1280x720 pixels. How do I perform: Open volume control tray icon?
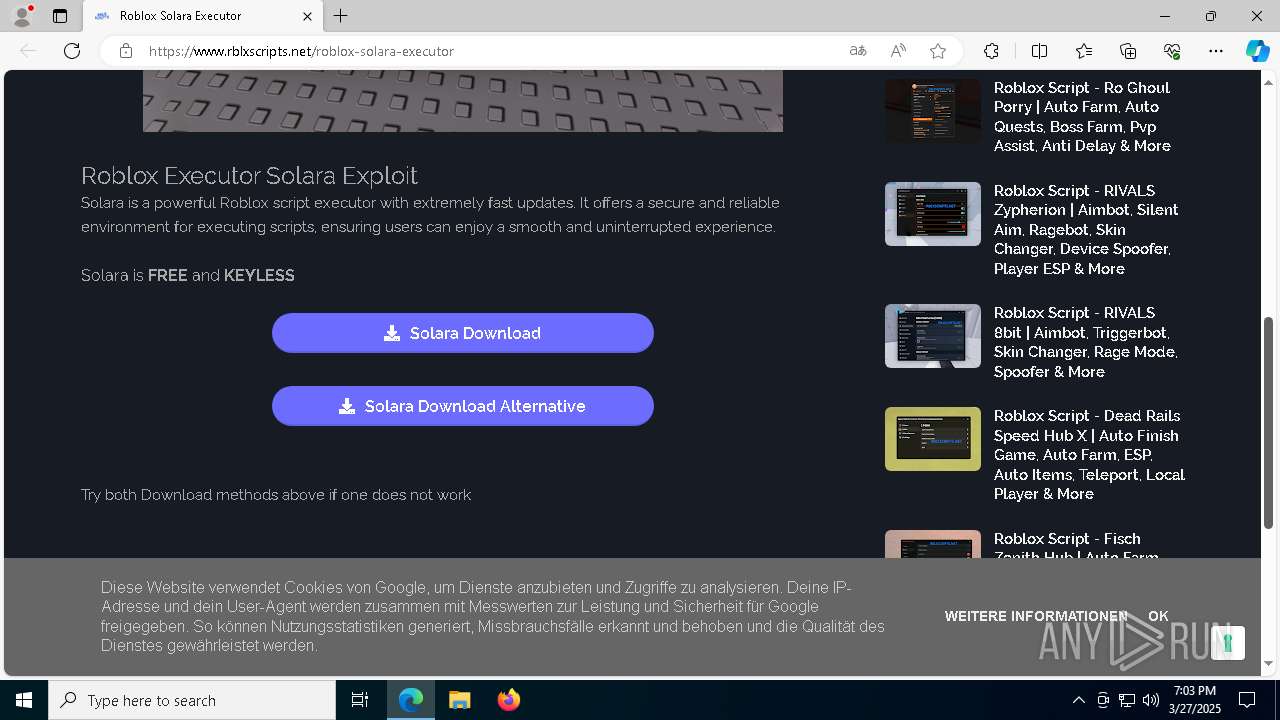(1150, 700)
